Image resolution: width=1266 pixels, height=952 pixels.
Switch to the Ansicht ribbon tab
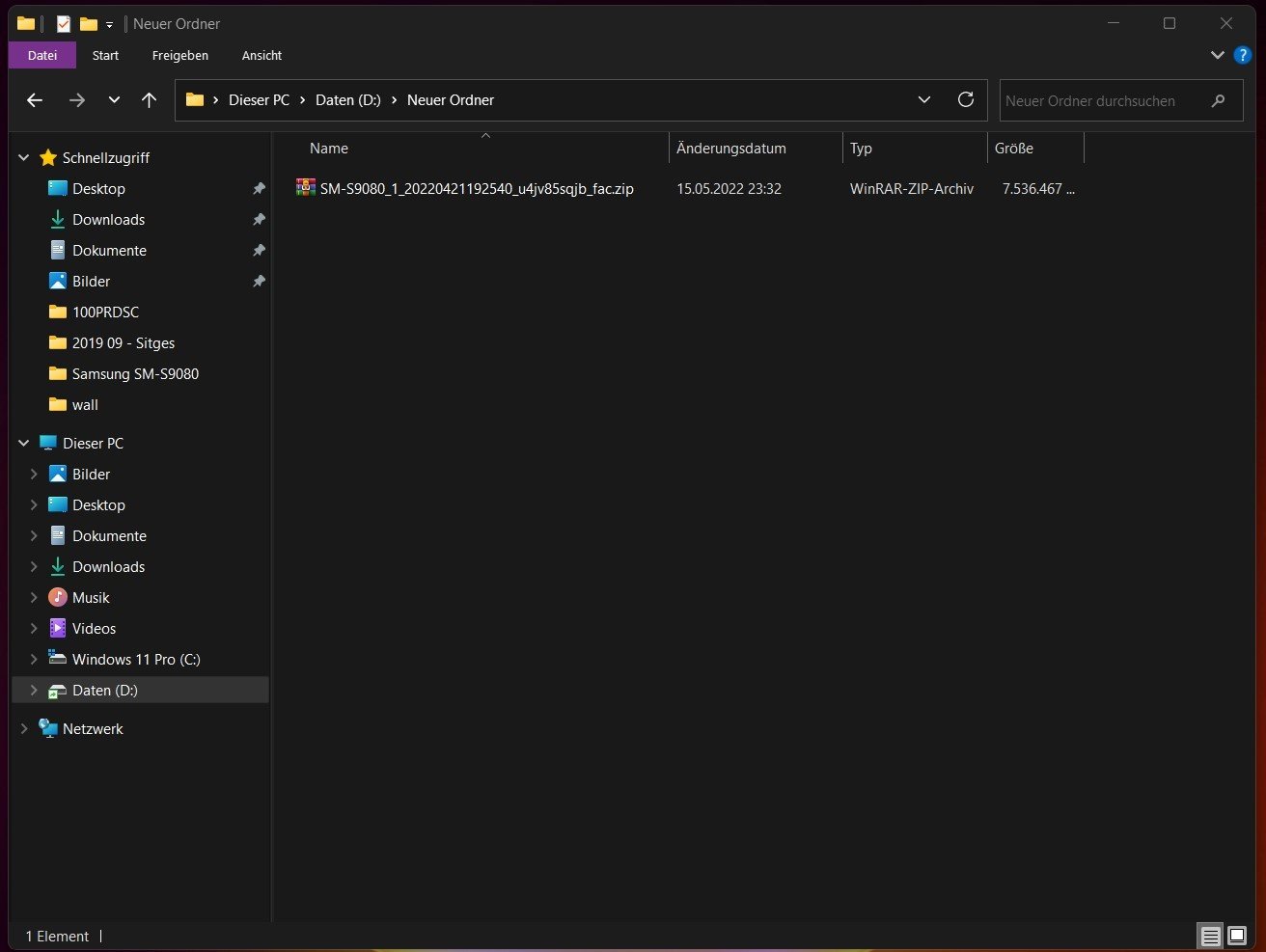pos(261,55)
